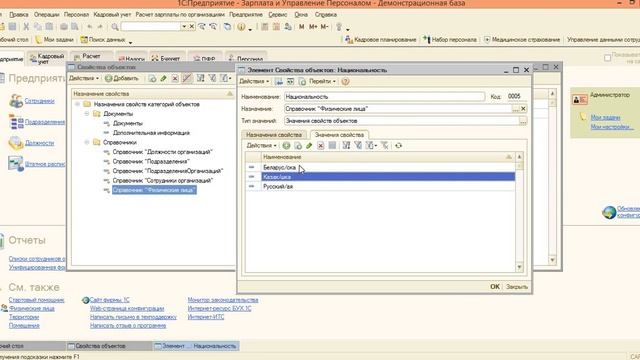Collapse the Документы tree folder
The width and height of the screenshot is (640, 360).
tap(87, 114)
